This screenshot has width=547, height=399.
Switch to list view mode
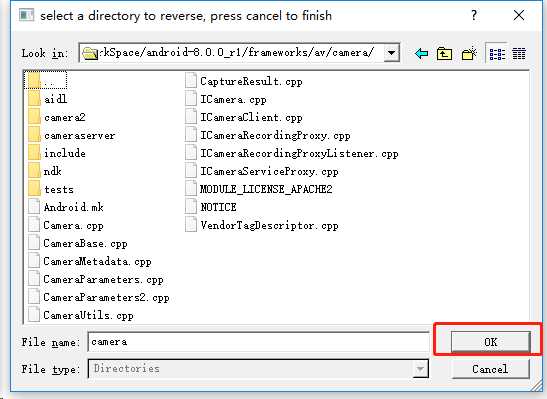pyautogui.click(x=497, y=54)
